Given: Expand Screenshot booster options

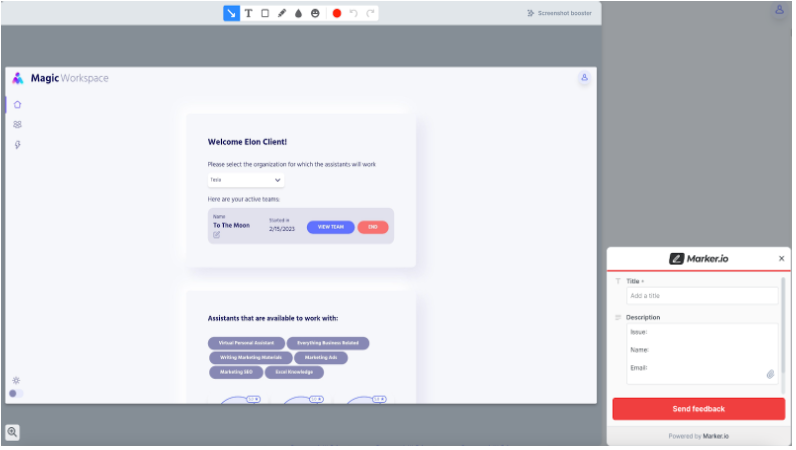Looking at the screenshot, I should pos(559,13).
